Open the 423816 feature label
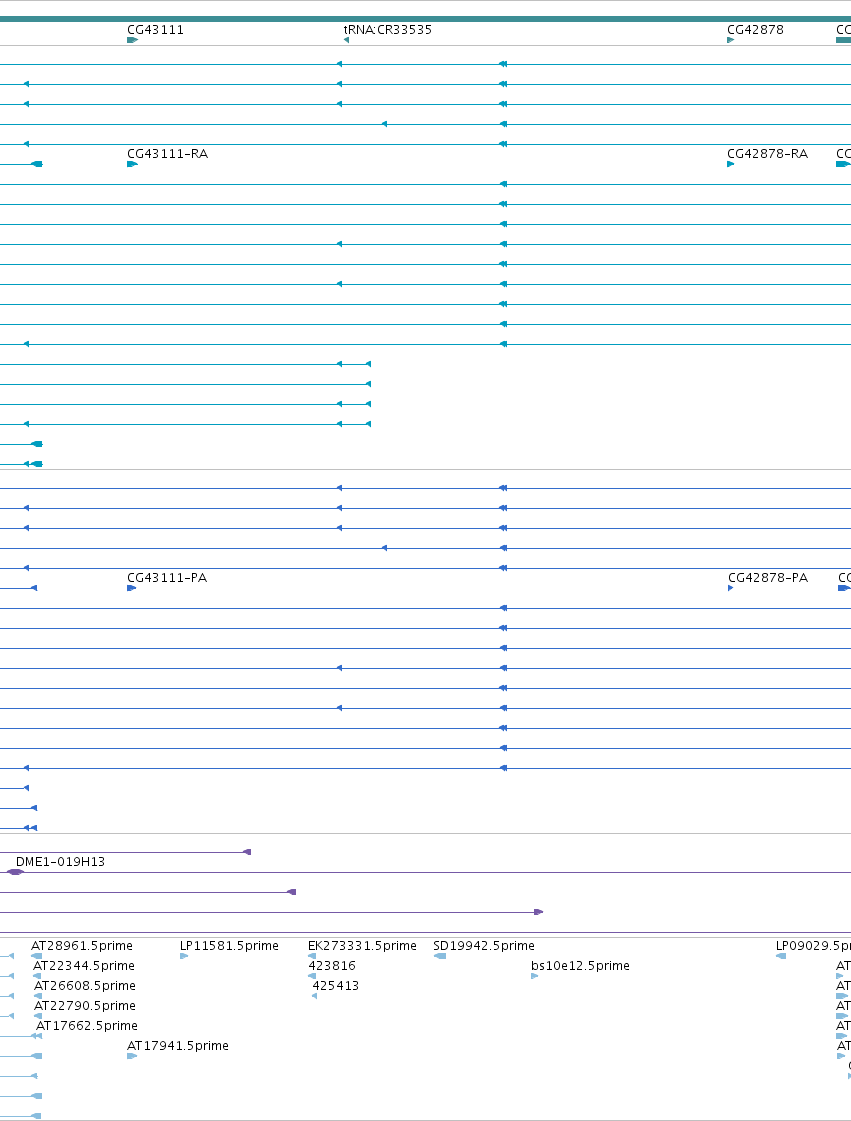The image size is (851, 1121). click(332, 966)
